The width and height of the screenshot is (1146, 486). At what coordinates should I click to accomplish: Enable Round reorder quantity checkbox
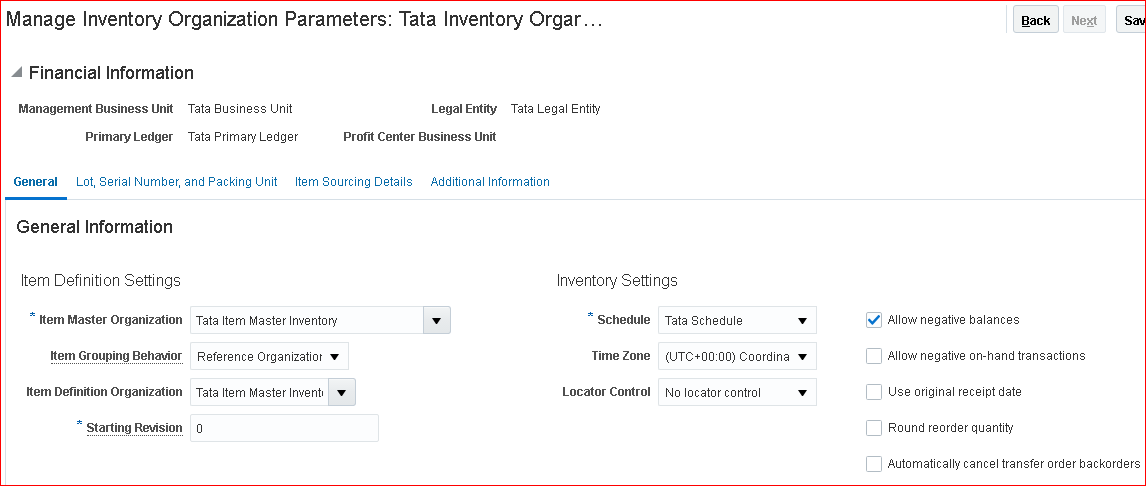tap(874, 428)
